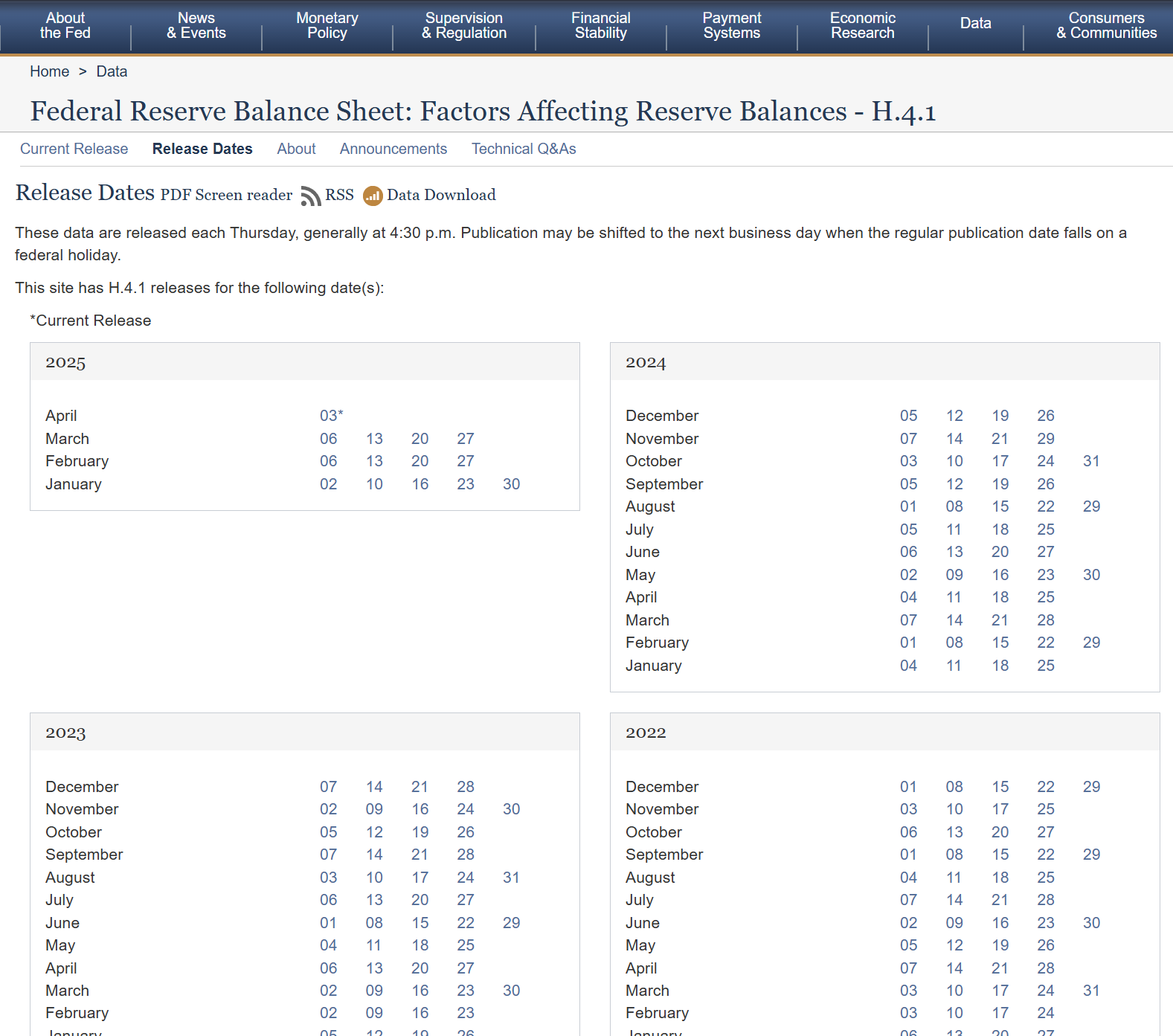Open the August 18 2022 release
Viewport: 1173px width, 1036px height.
click(x=1000, y=878)
